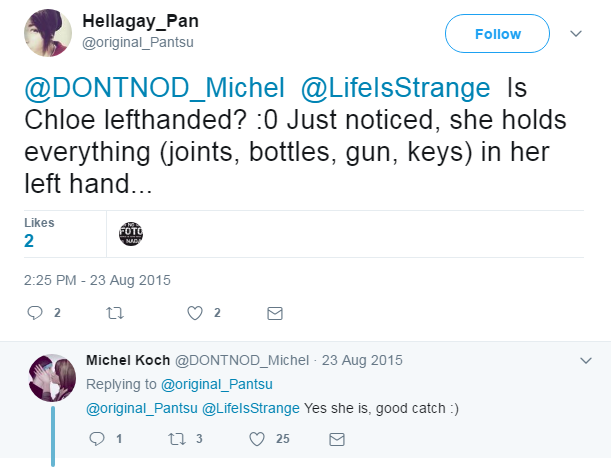Viewport: 611px width, 469px height.
Task: Click the Hellagay_Pan display name
Action: pyautogui.click(x=138, y=23)
